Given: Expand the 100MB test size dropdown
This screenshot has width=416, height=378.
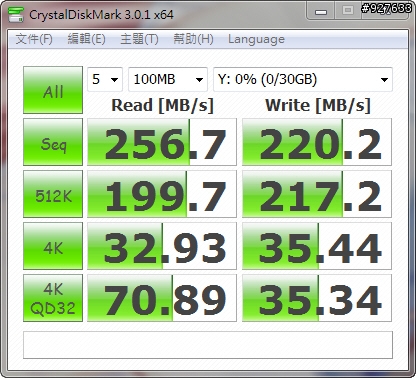Looking at the screenshot, I should tap(168, 79).
